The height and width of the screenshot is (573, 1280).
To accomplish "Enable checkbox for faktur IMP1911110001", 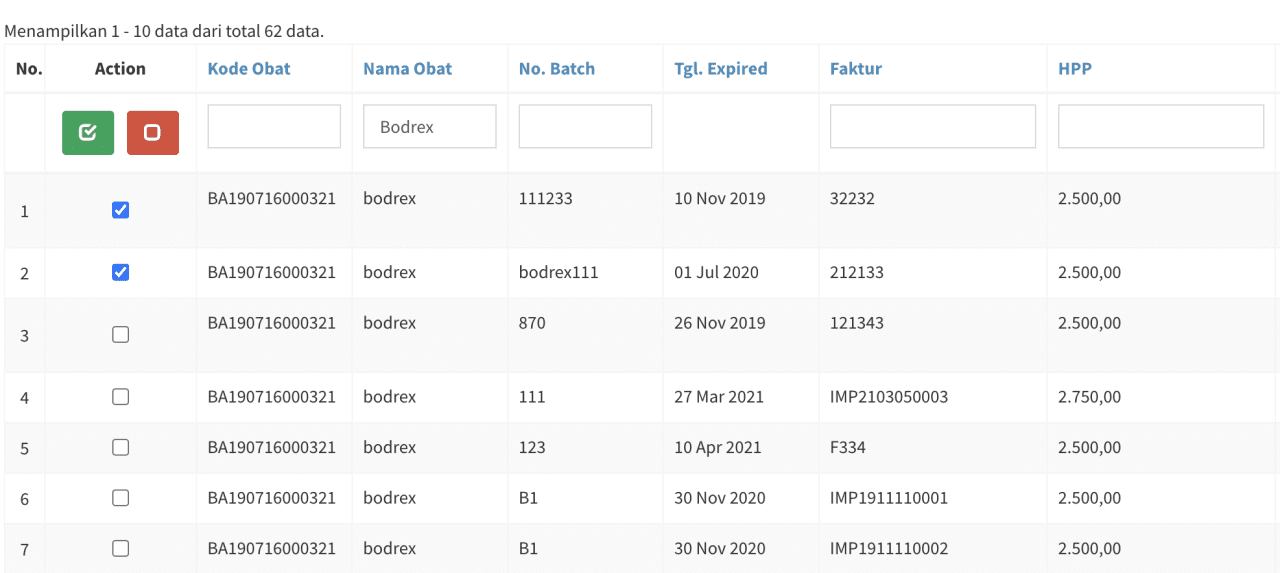I will (121, 497).
